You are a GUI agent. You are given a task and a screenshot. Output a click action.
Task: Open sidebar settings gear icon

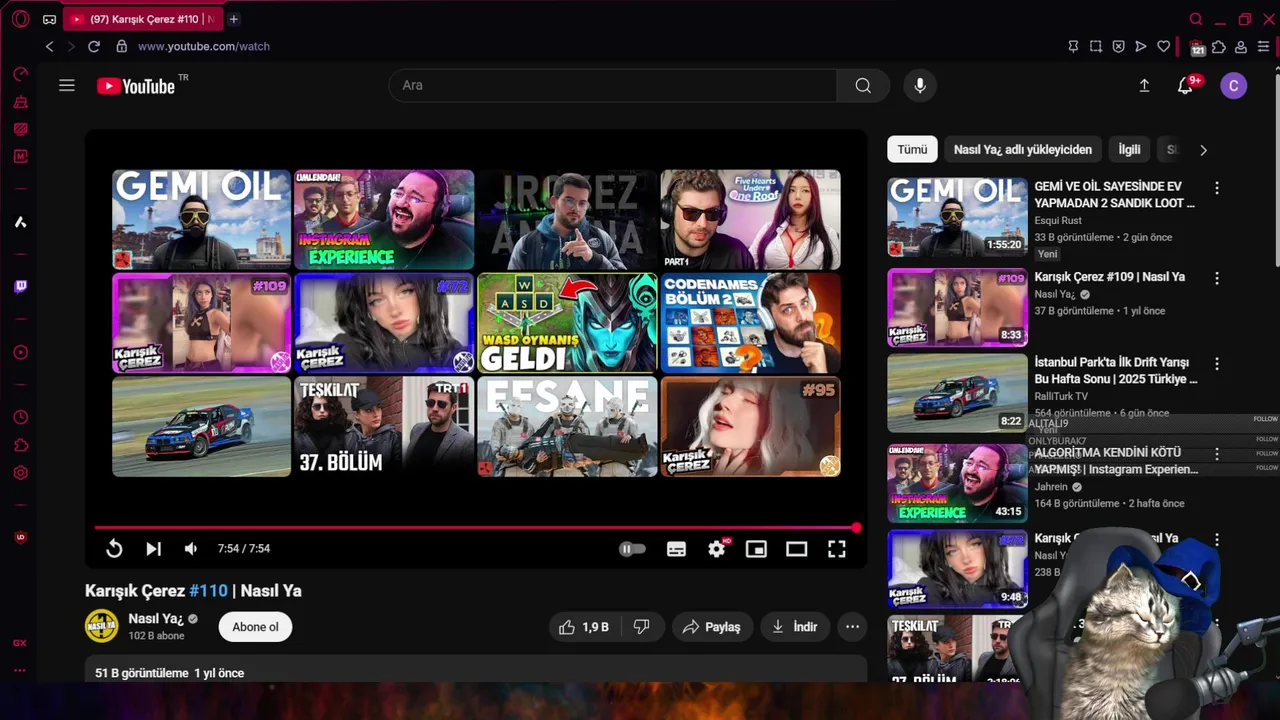20,473
